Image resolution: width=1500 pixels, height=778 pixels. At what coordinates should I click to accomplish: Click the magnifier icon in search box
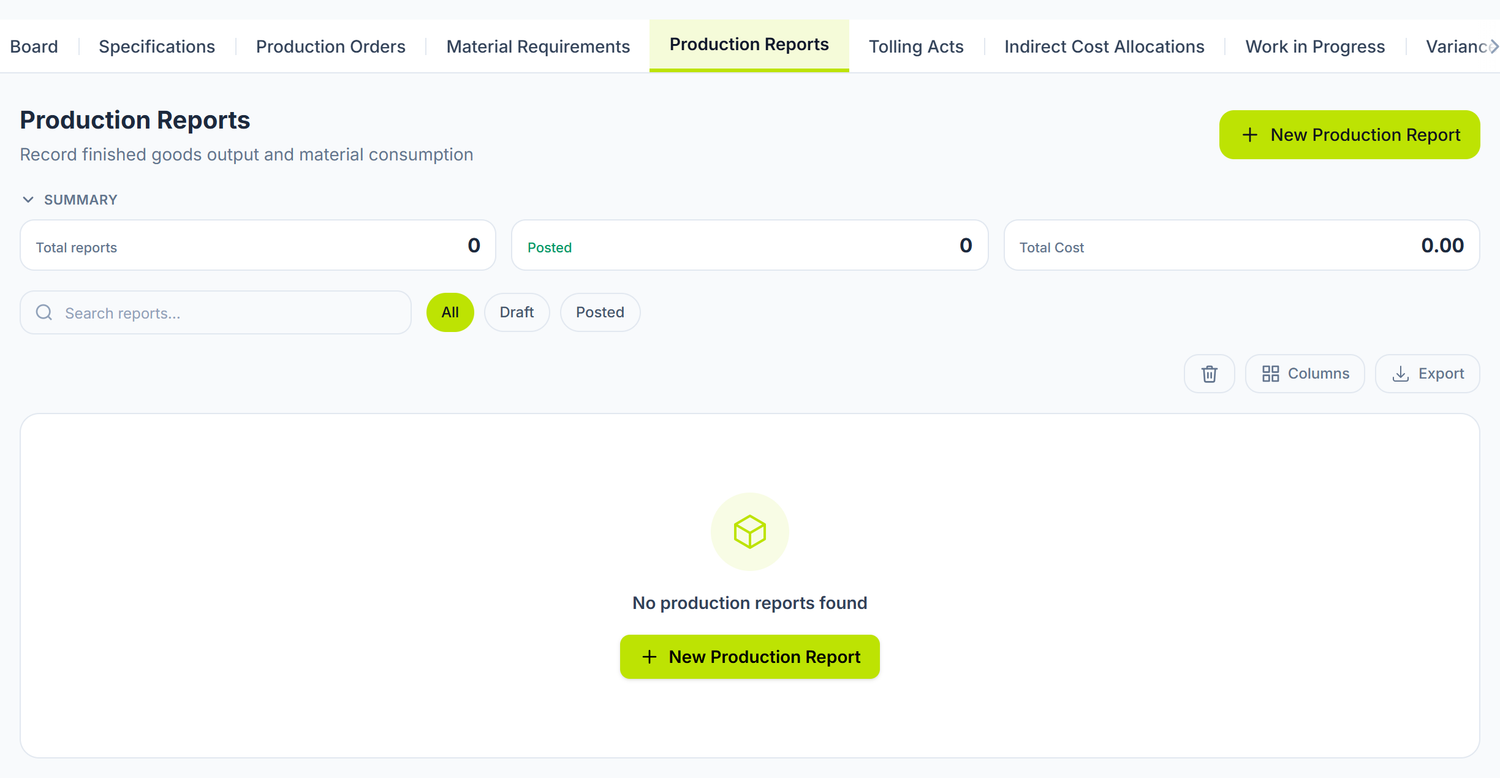pos(44,313)
